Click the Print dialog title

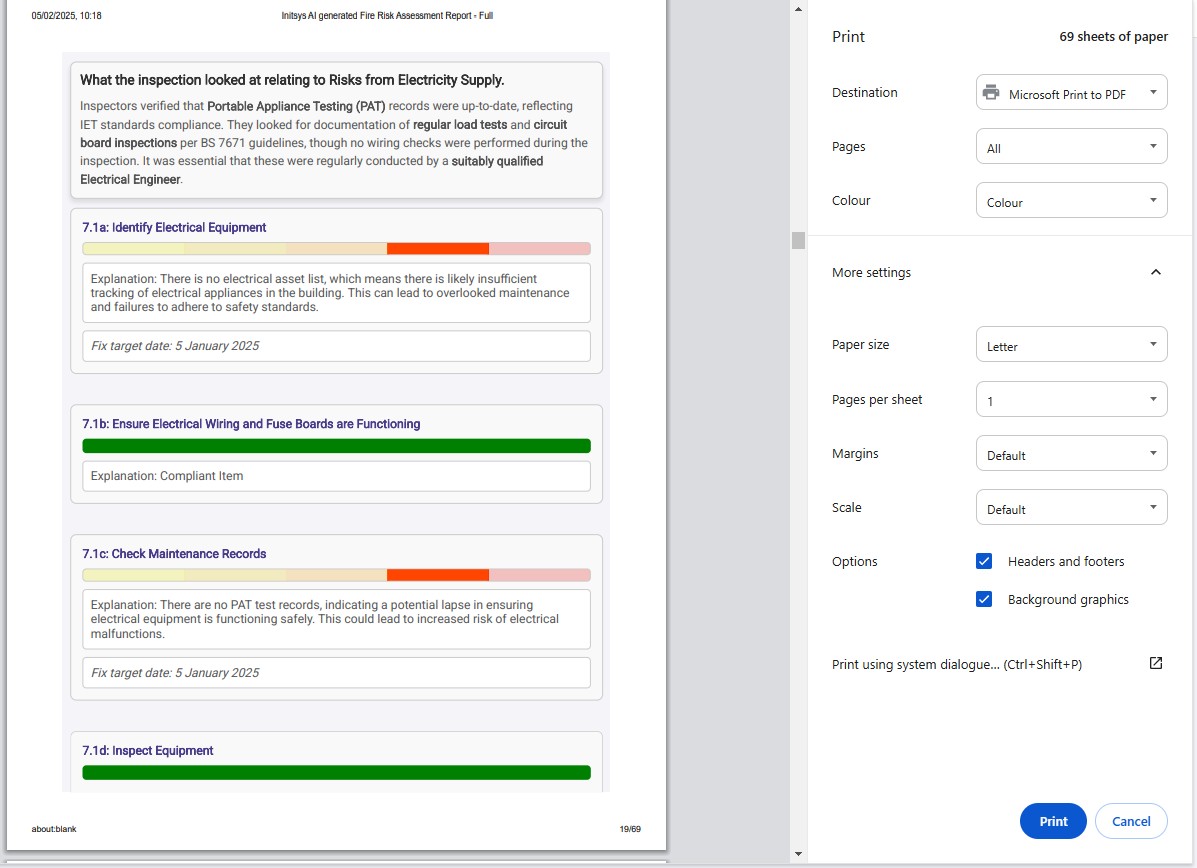point(848,37)
